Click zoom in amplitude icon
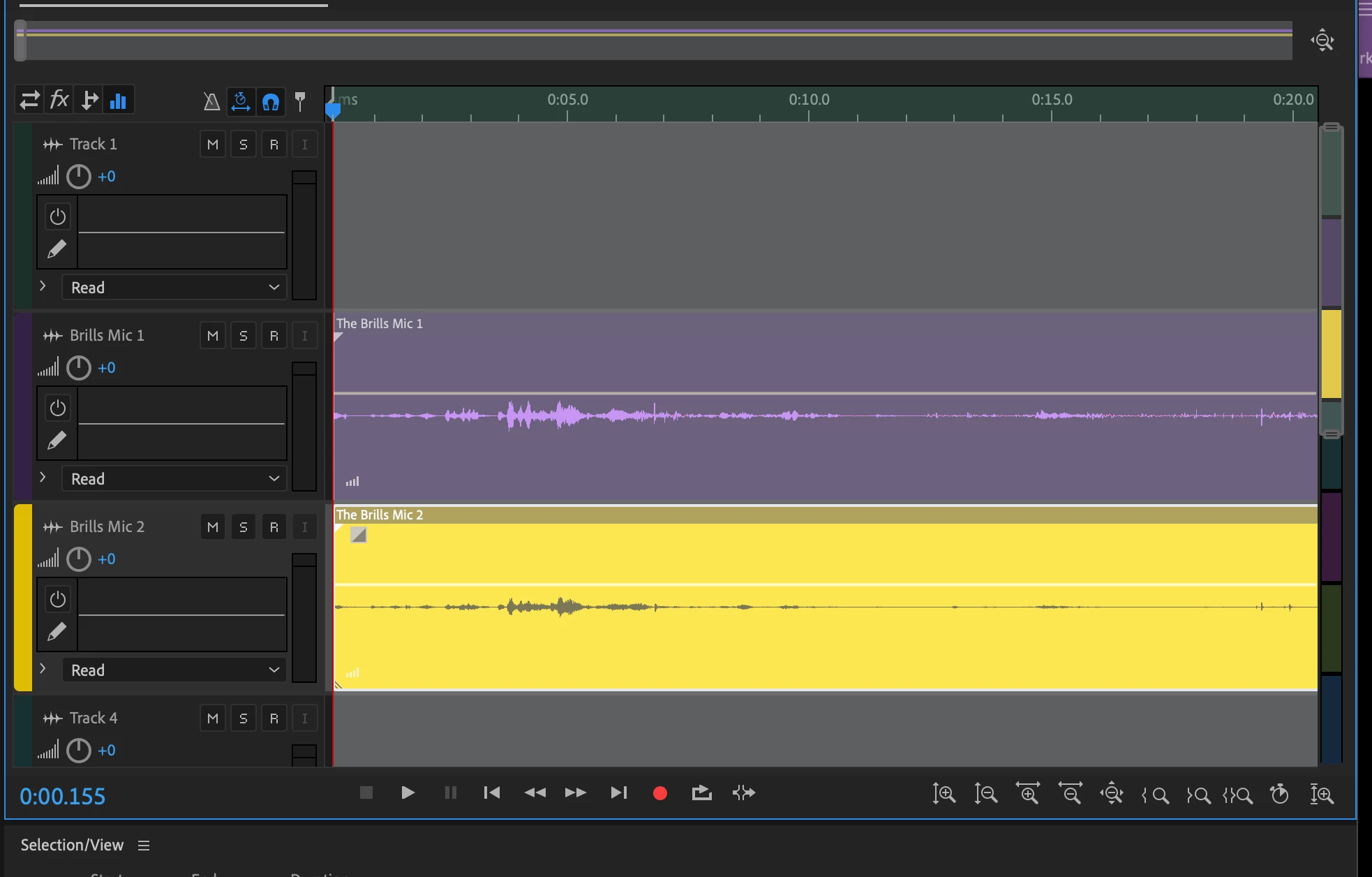 click(944, 794)
